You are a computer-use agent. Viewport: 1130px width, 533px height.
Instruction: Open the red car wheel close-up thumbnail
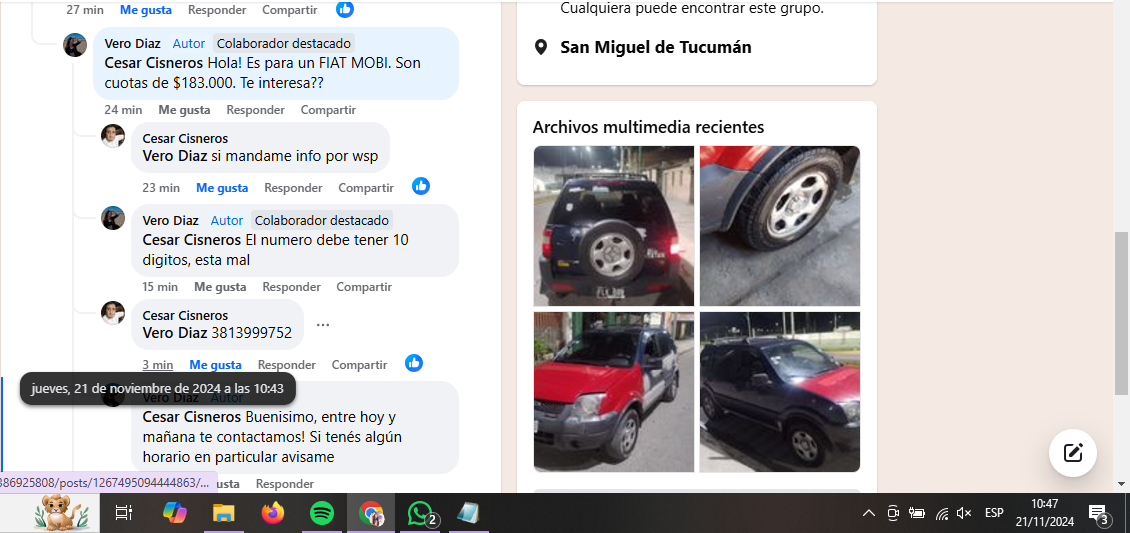tap(779, 226)
